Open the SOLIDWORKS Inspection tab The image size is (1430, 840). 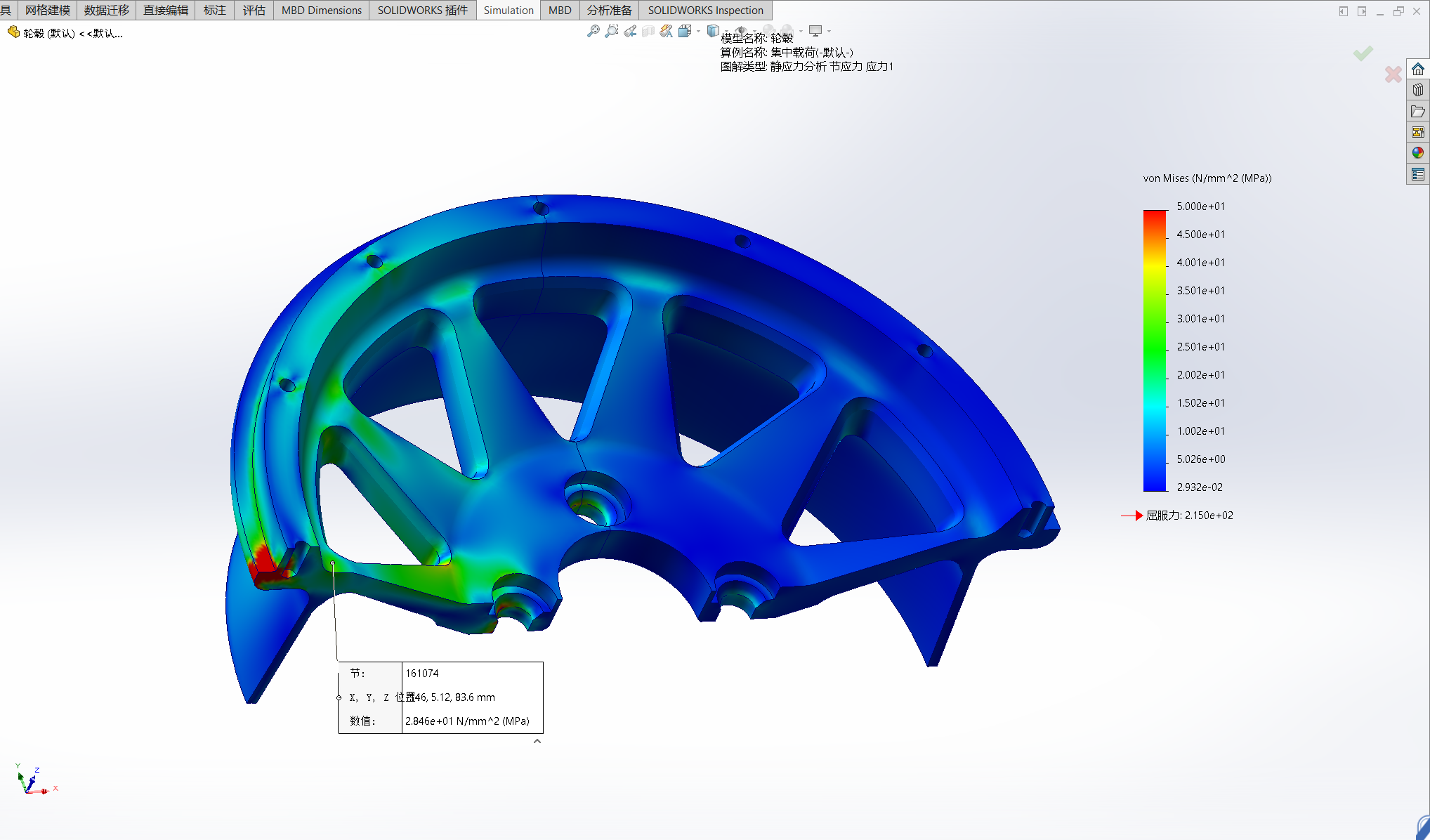(705, 10)
